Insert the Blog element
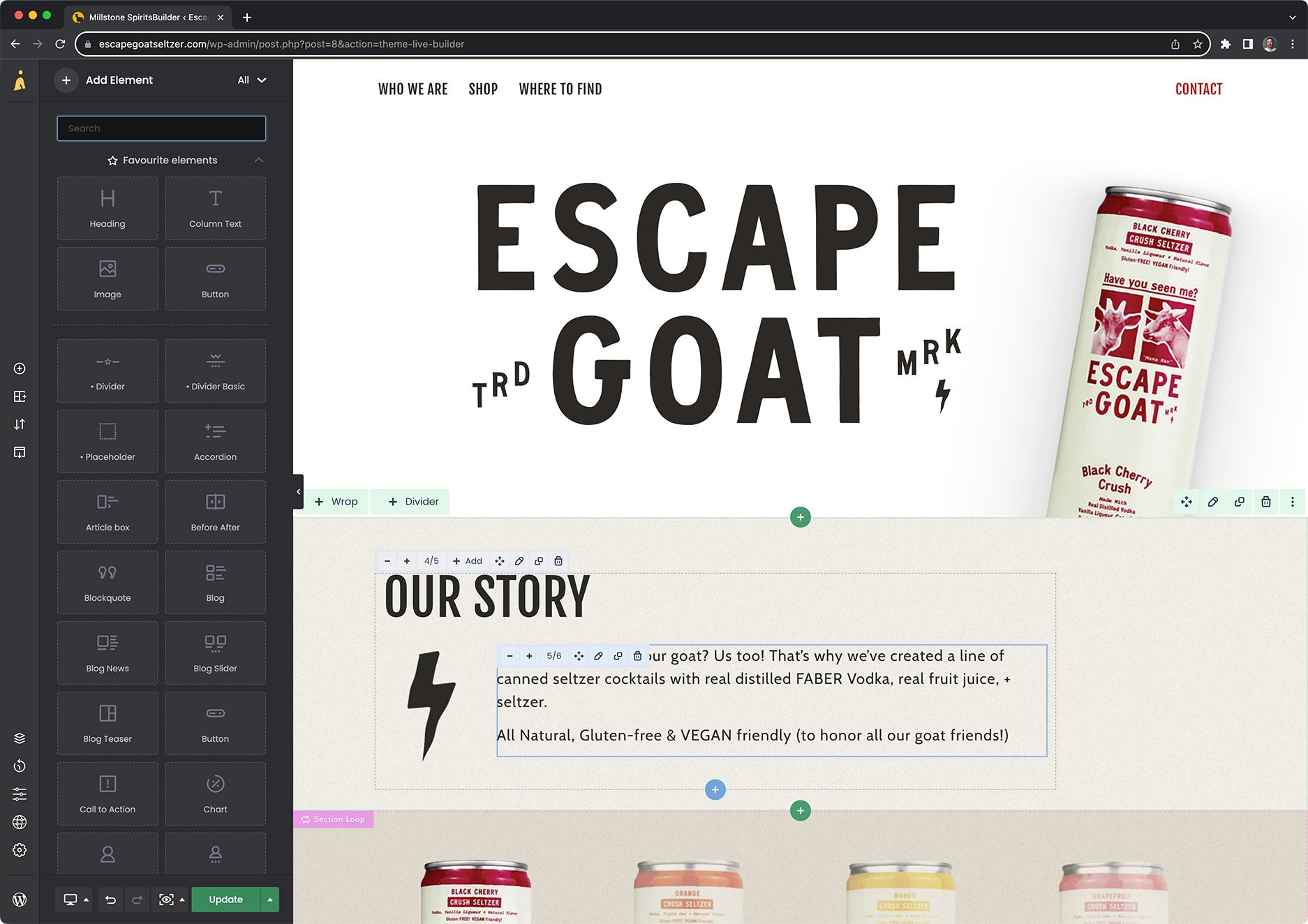This screenshot has width=1308, height=924. click(215, 582)
